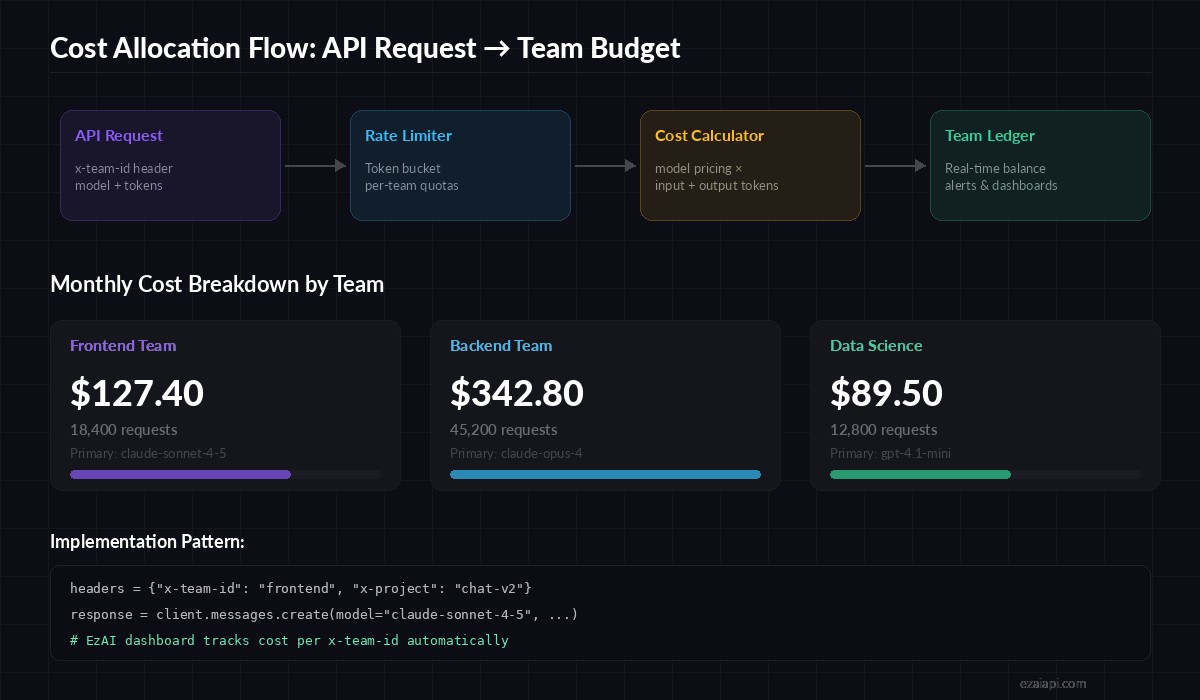The image size is (1200, 700).
Task: Click the Monthly Cost Breakdown heading
Action: (217, 284)
